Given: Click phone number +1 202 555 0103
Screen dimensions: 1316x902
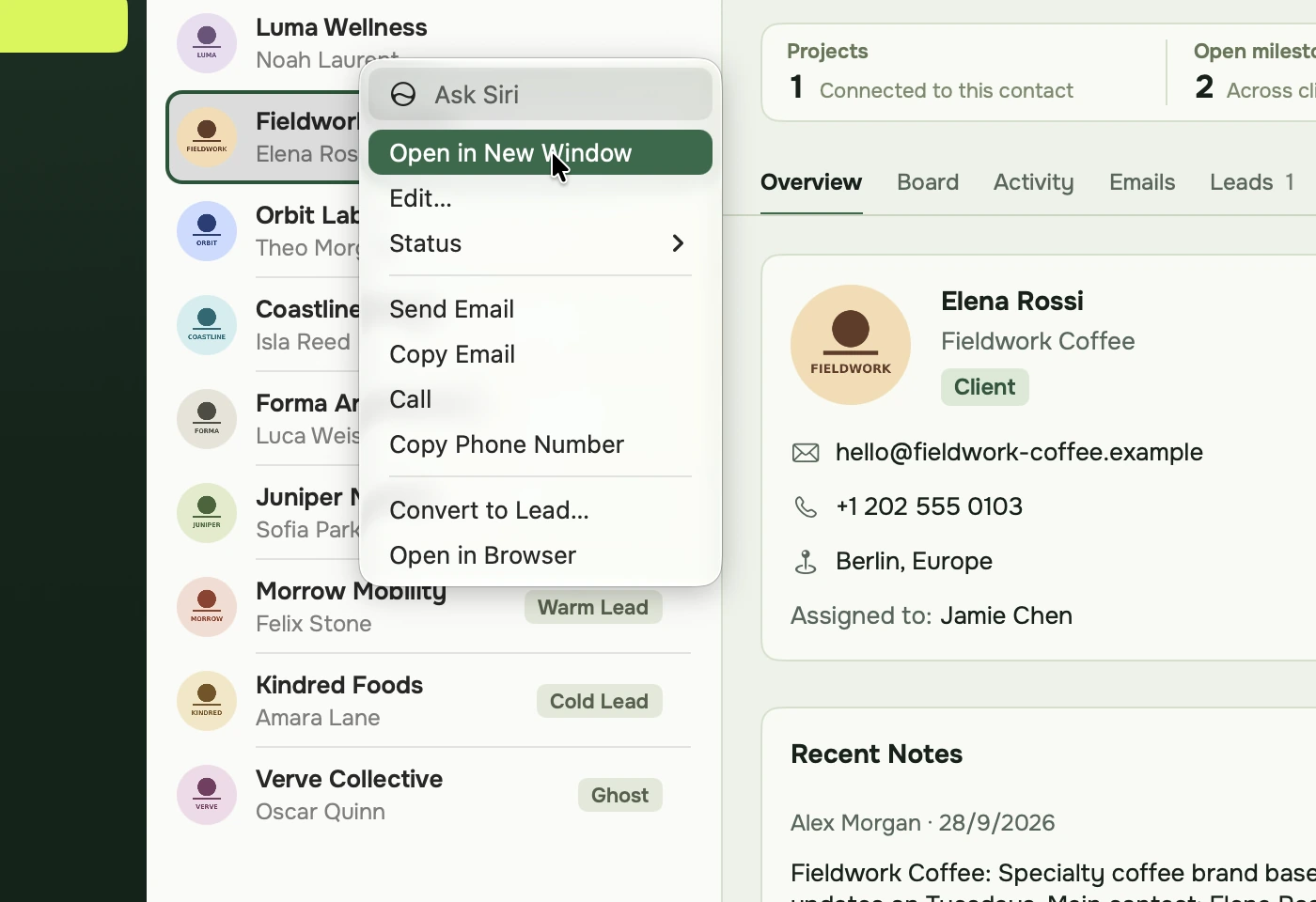Looking at the screenshot, I should tap(929, 506).
